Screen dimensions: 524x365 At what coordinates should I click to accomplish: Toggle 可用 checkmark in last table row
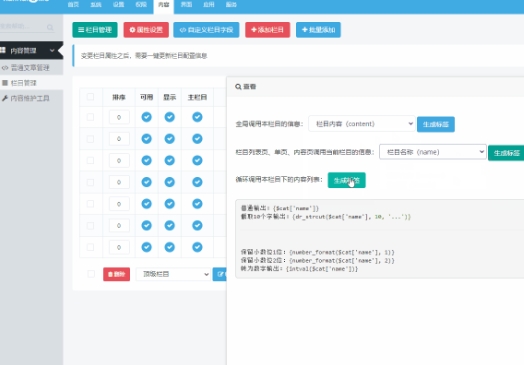(146, 247)
